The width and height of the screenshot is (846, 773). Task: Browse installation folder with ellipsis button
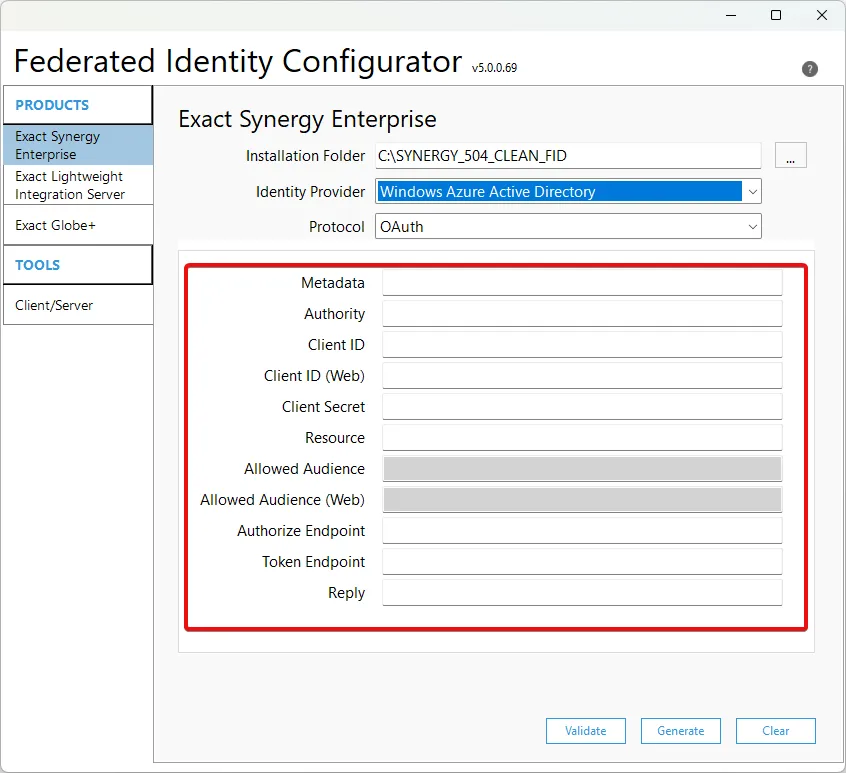[x=790, y=155]
